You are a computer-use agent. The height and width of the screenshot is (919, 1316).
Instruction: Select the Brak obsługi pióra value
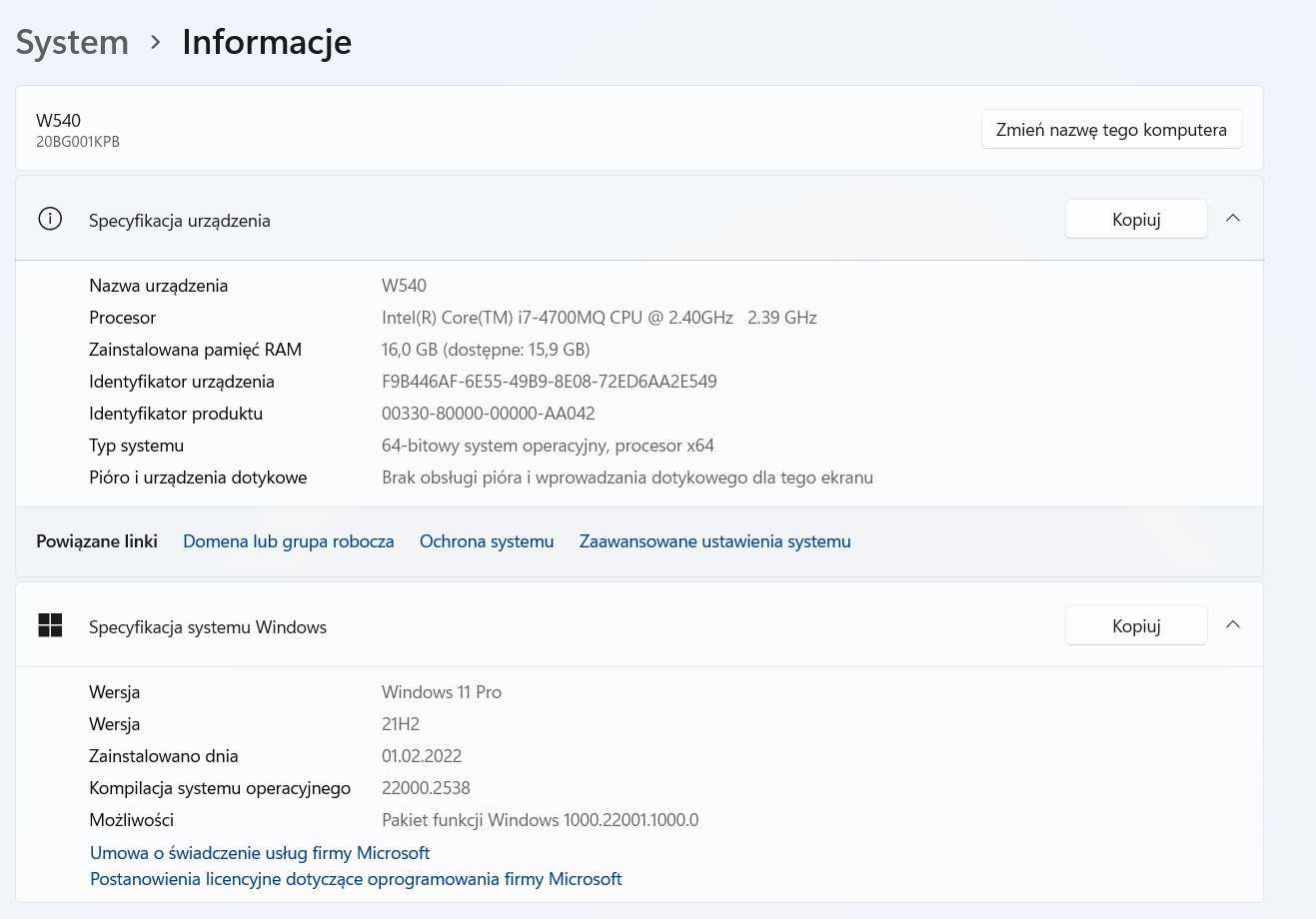[628, 477]
